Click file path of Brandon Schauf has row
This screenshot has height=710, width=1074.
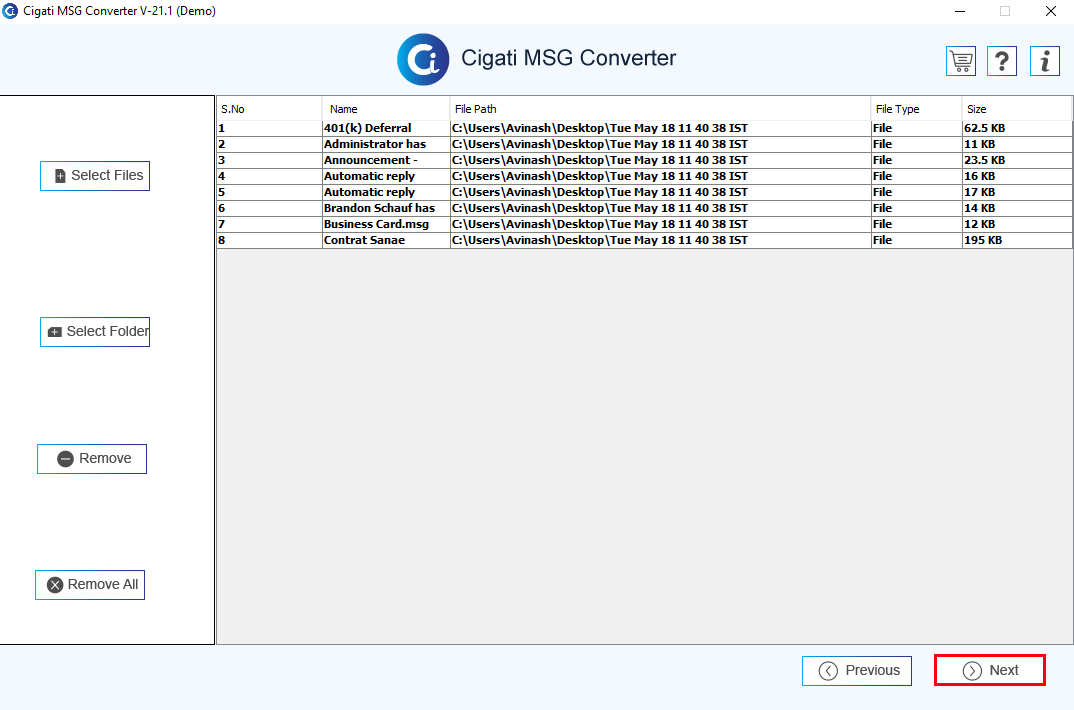pos(660,208)
